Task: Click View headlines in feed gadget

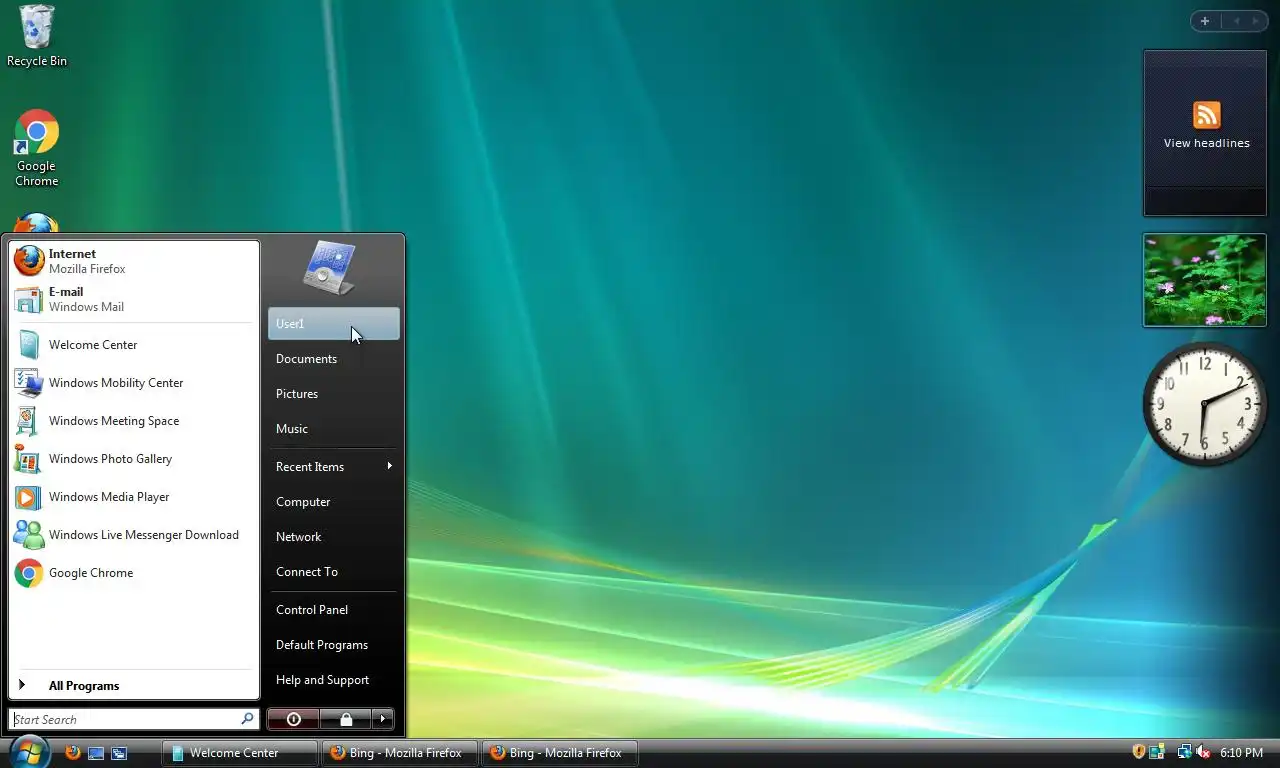Action: point(1206,143)
